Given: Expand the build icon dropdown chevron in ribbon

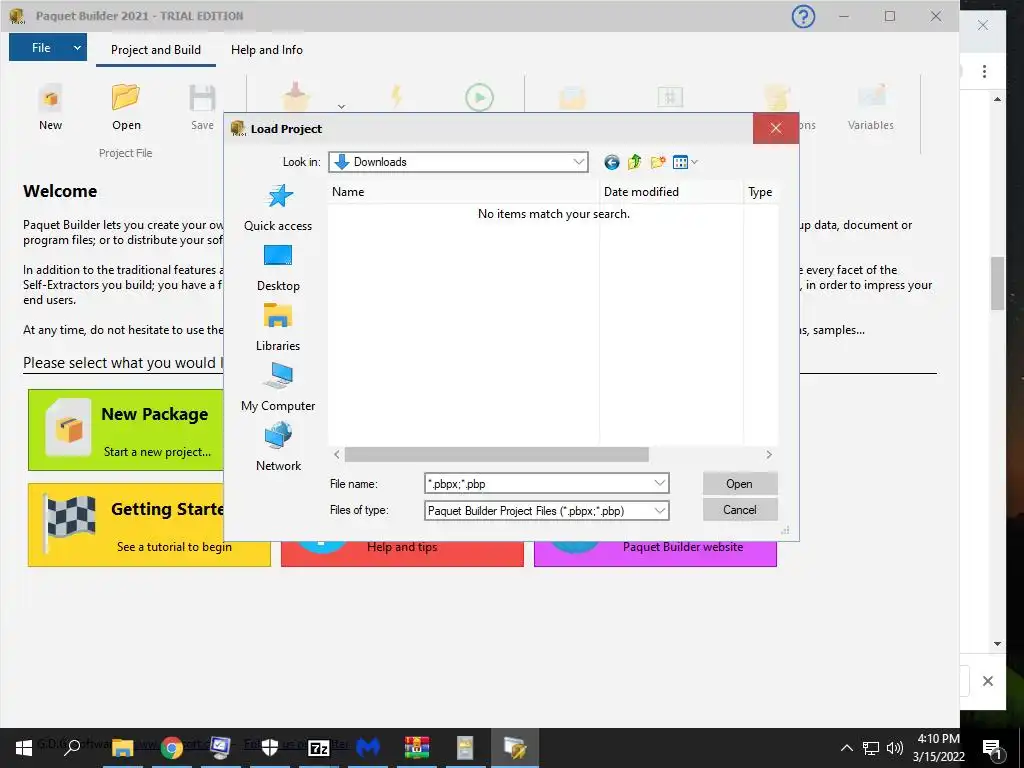Looking at the screenshot, I should 341,106.
